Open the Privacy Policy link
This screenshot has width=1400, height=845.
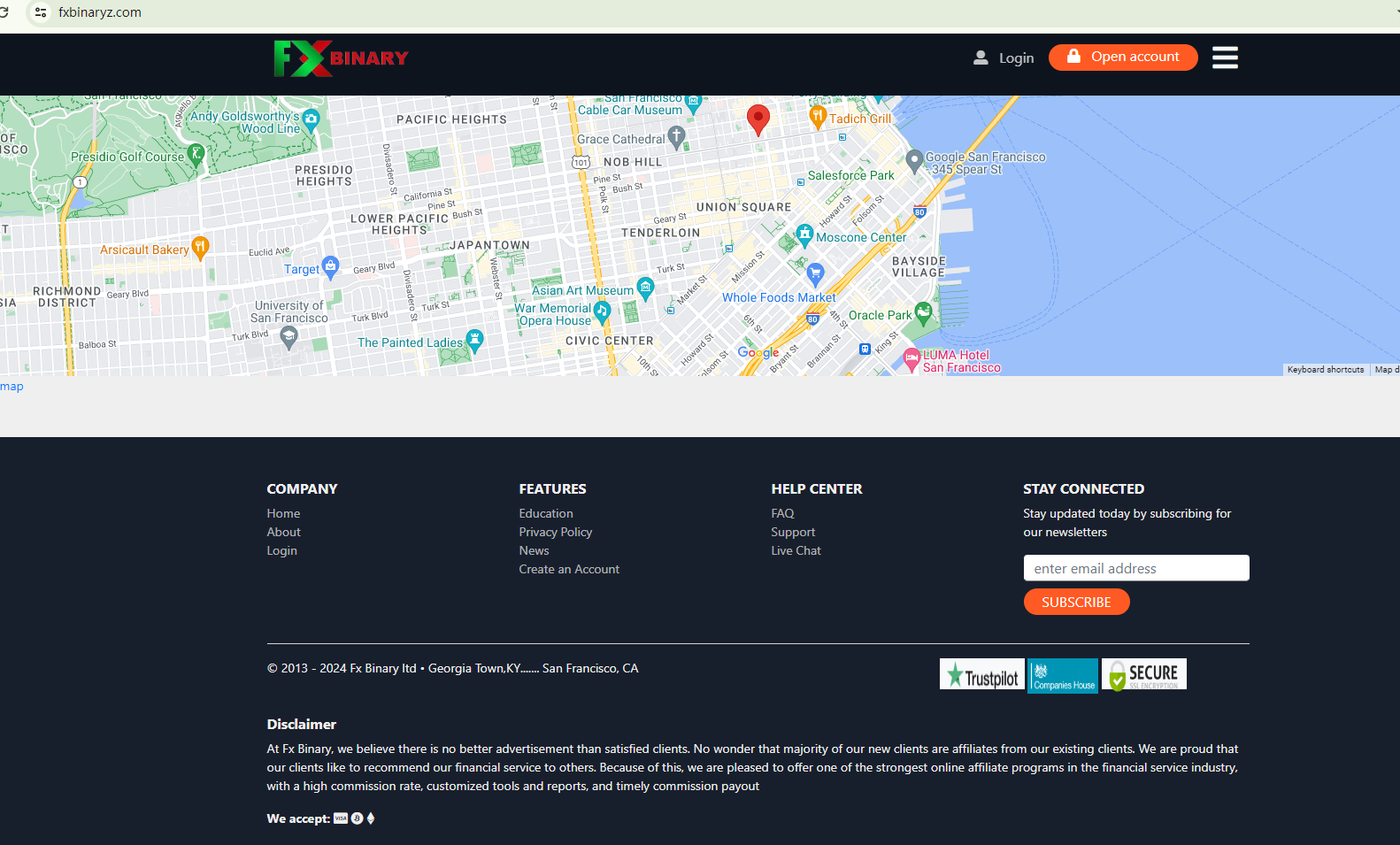(x=556, y=532)
